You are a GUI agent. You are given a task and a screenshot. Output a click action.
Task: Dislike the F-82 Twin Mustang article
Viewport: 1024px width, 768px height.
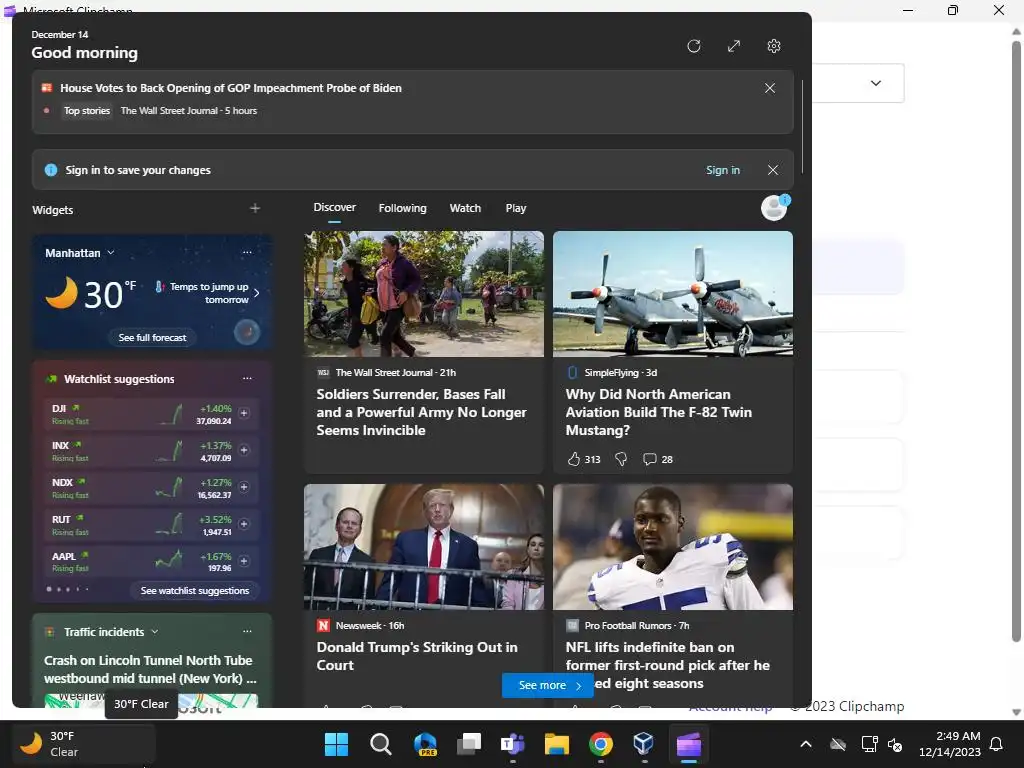pyautogui.click(x=621, y=459)
